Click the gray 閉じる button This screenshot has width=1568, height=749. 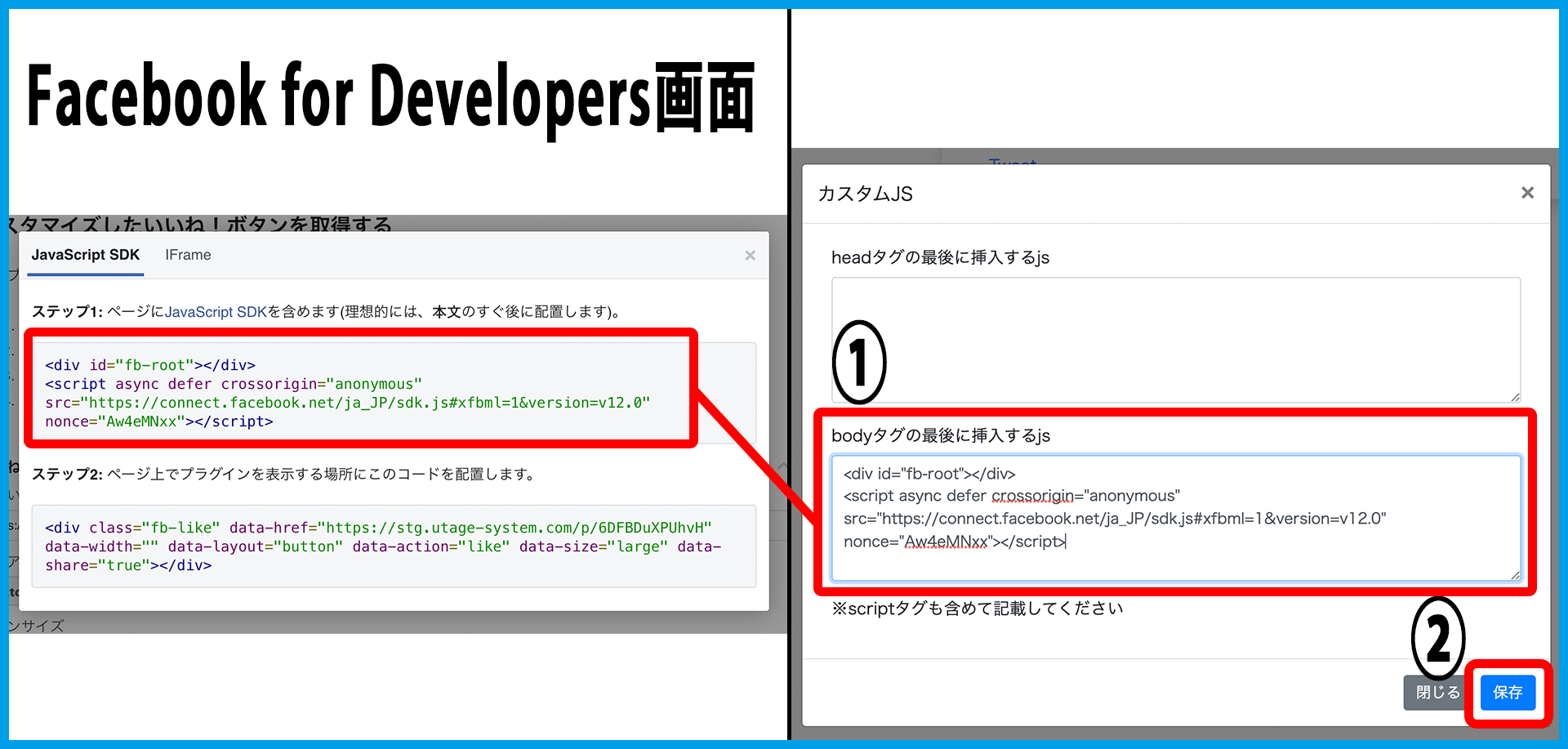click(x=1436, y=693)
